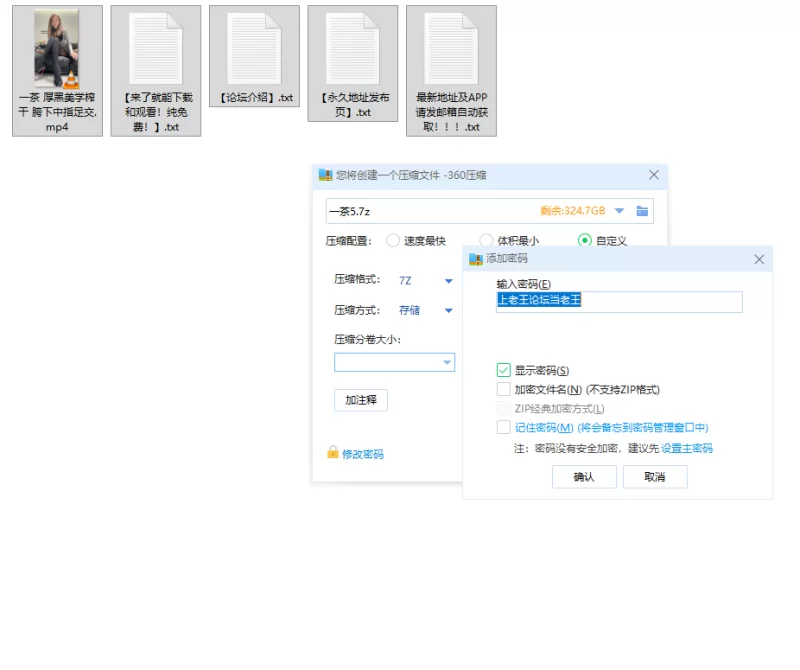Open the 压缩格式 7Z dropdown
The width and height of the screenshot is (800, 670).
[x=448, y=281]
